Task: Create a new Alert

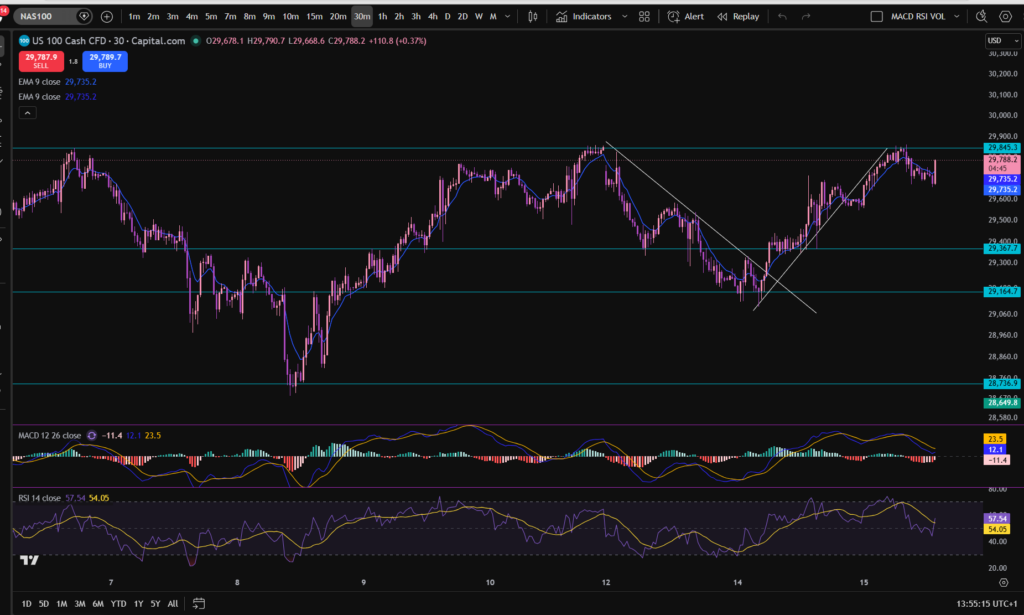Action: 686,16
